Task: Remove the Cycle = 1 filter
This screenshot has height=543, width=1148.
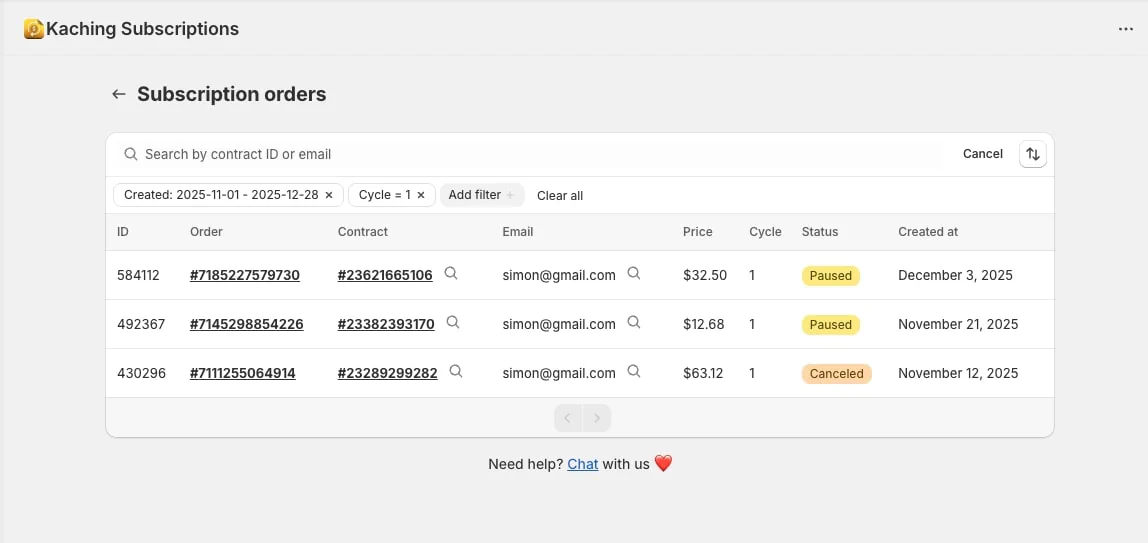Action: 421,195
